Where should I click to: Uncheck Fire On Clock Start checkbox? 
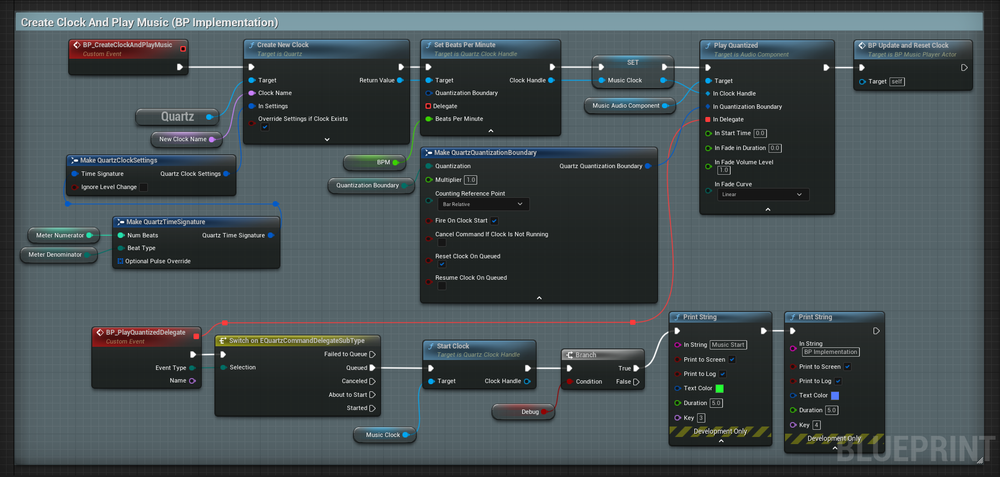494,221
